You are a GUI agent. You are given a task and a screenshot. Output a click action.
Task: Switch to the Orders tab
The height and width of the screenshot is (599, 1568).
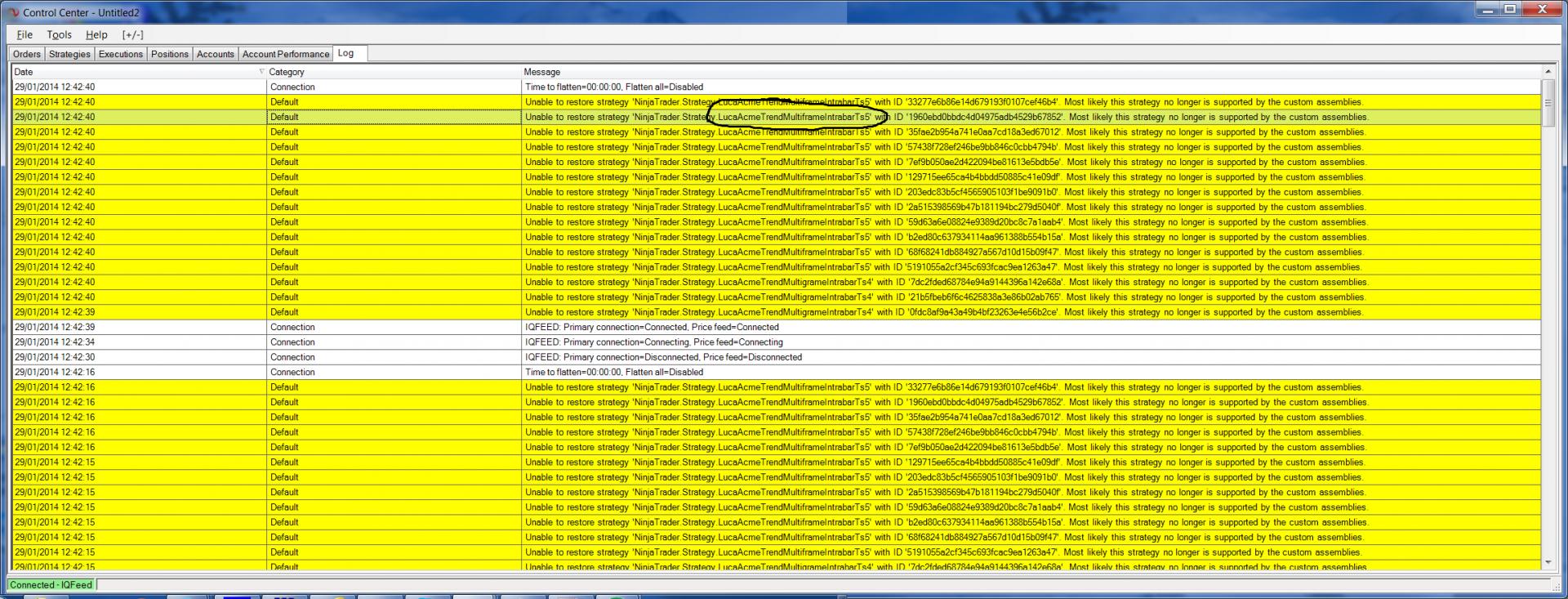27,54
